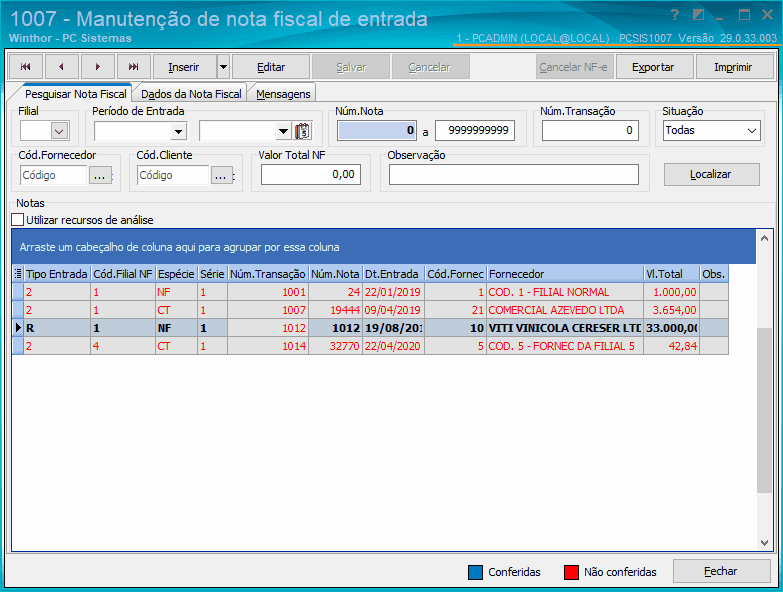Screen dimensions: 783x592
Task: Click nota number 19444 cell
Action: pos(335,310)
